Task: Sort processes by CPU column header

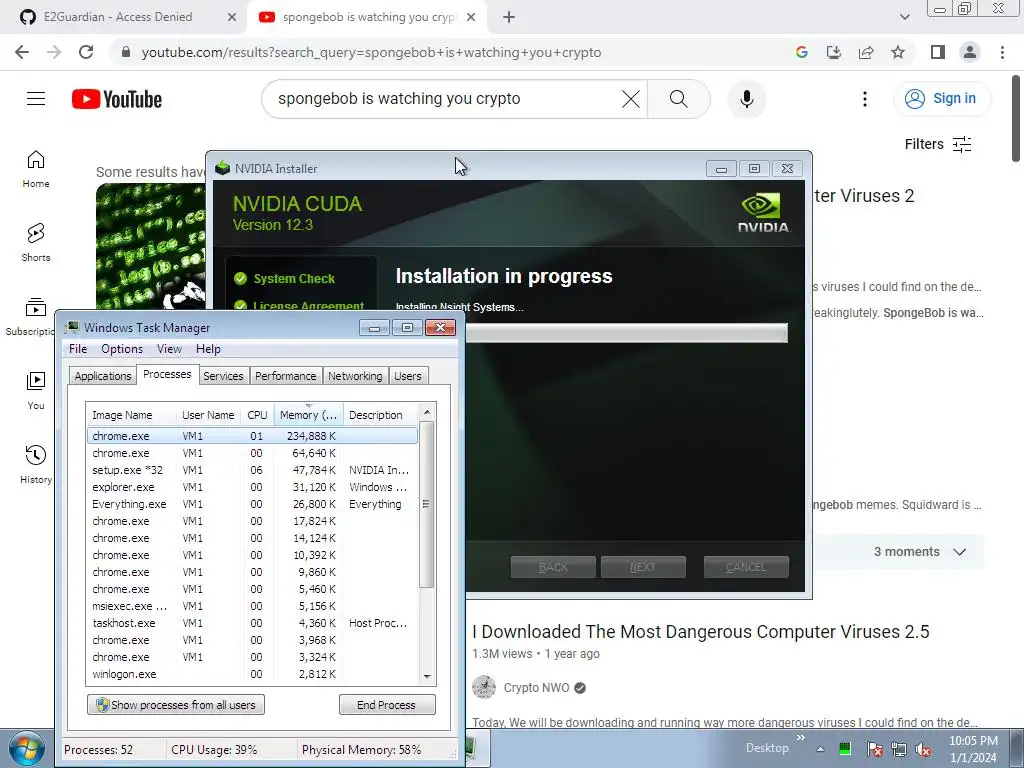Action: tap(257, 415)
